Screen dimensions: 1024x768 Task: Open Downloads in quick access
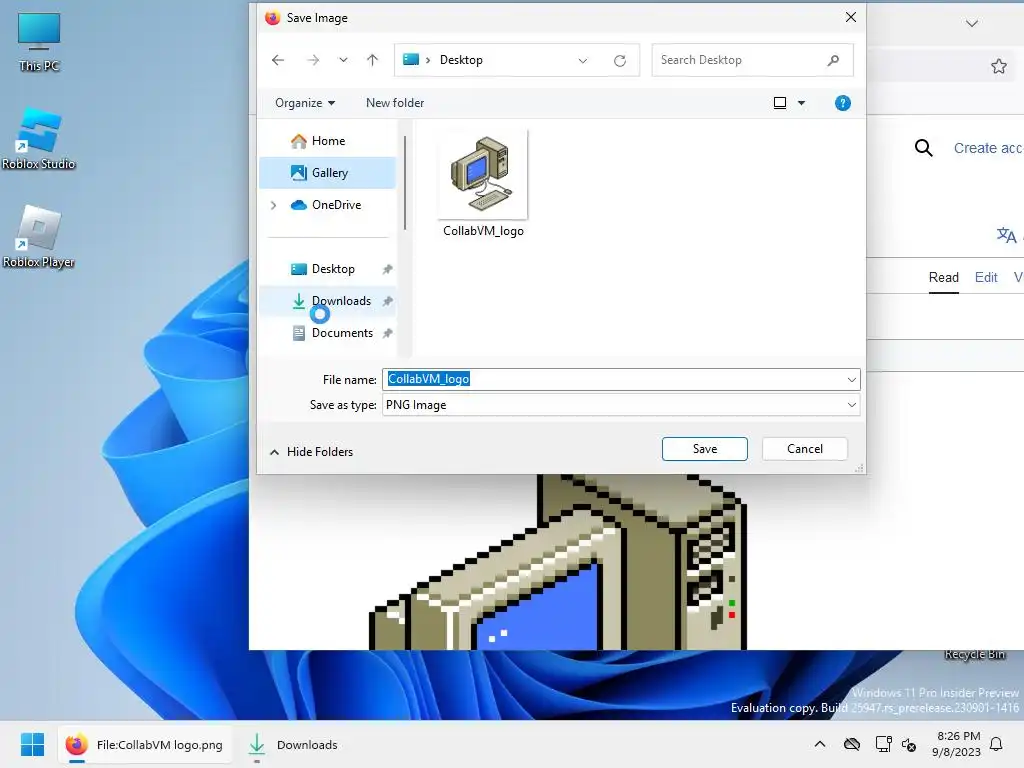tap(341, 301)
